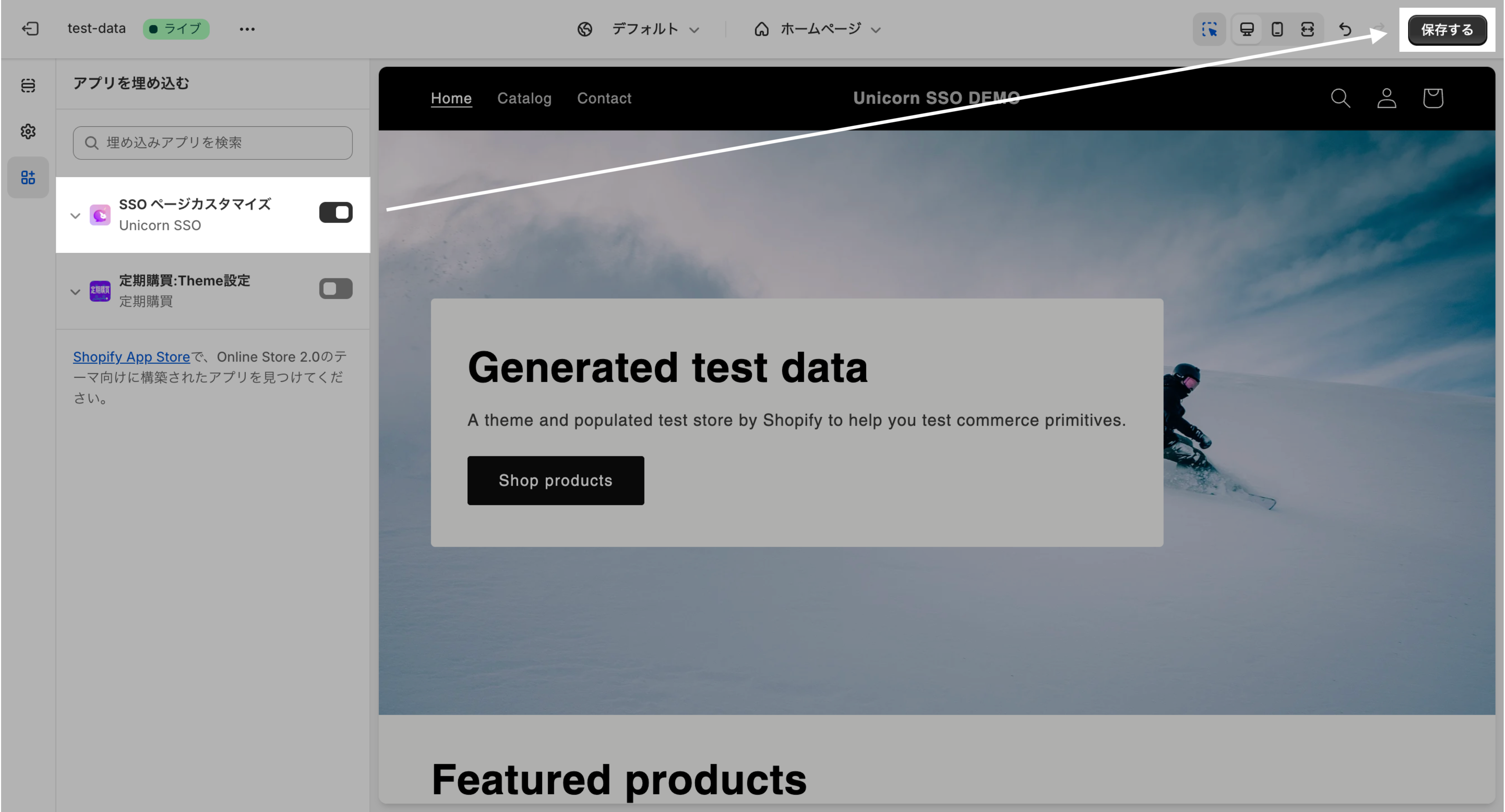Switch to mobile preview icon

pos(1277,29)
